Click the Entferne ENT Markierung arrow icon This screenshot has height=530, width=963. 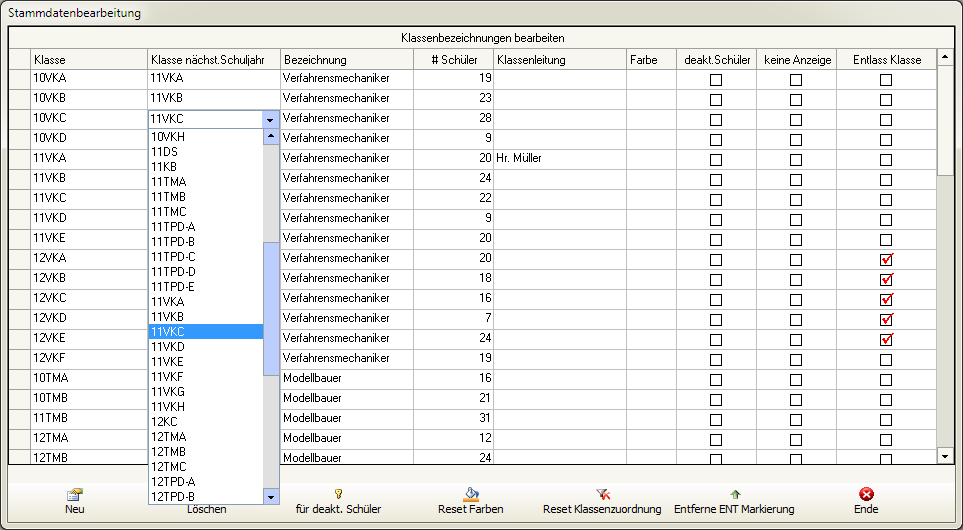click(x=735, y=494)
